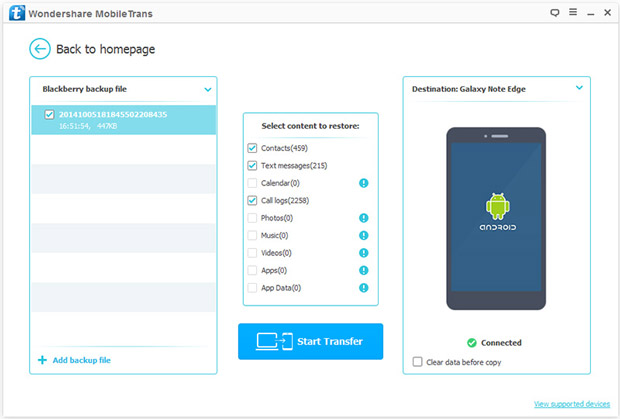
Task: Click the back arrow circle icon
Action: [40, 49]
